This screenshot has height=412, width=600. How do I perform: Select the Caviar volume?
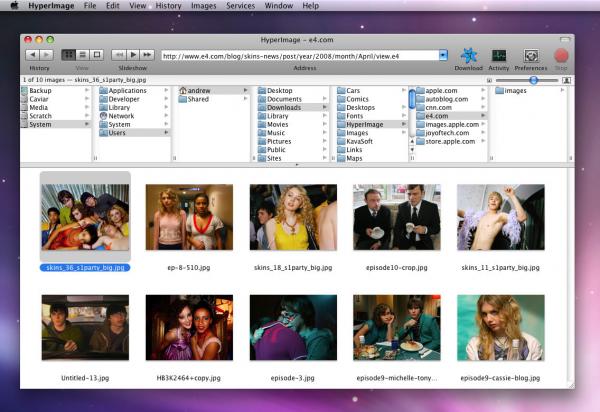(x=55, y=99)
